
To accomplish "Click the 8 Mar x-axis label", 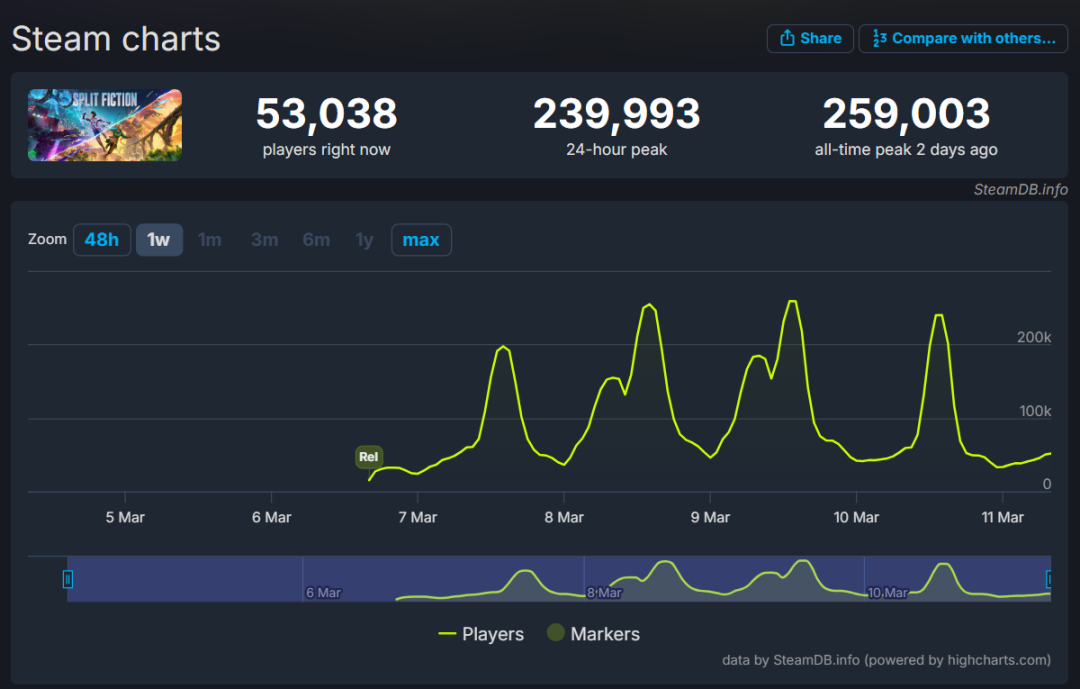I will point(564,517).
